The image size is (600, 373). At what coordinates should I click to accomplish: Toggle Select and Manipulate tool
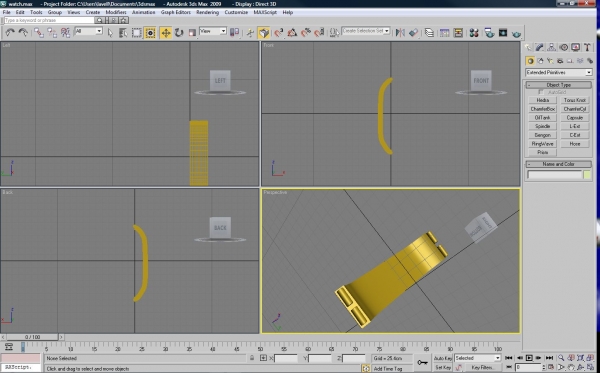(x=250, y=33)
